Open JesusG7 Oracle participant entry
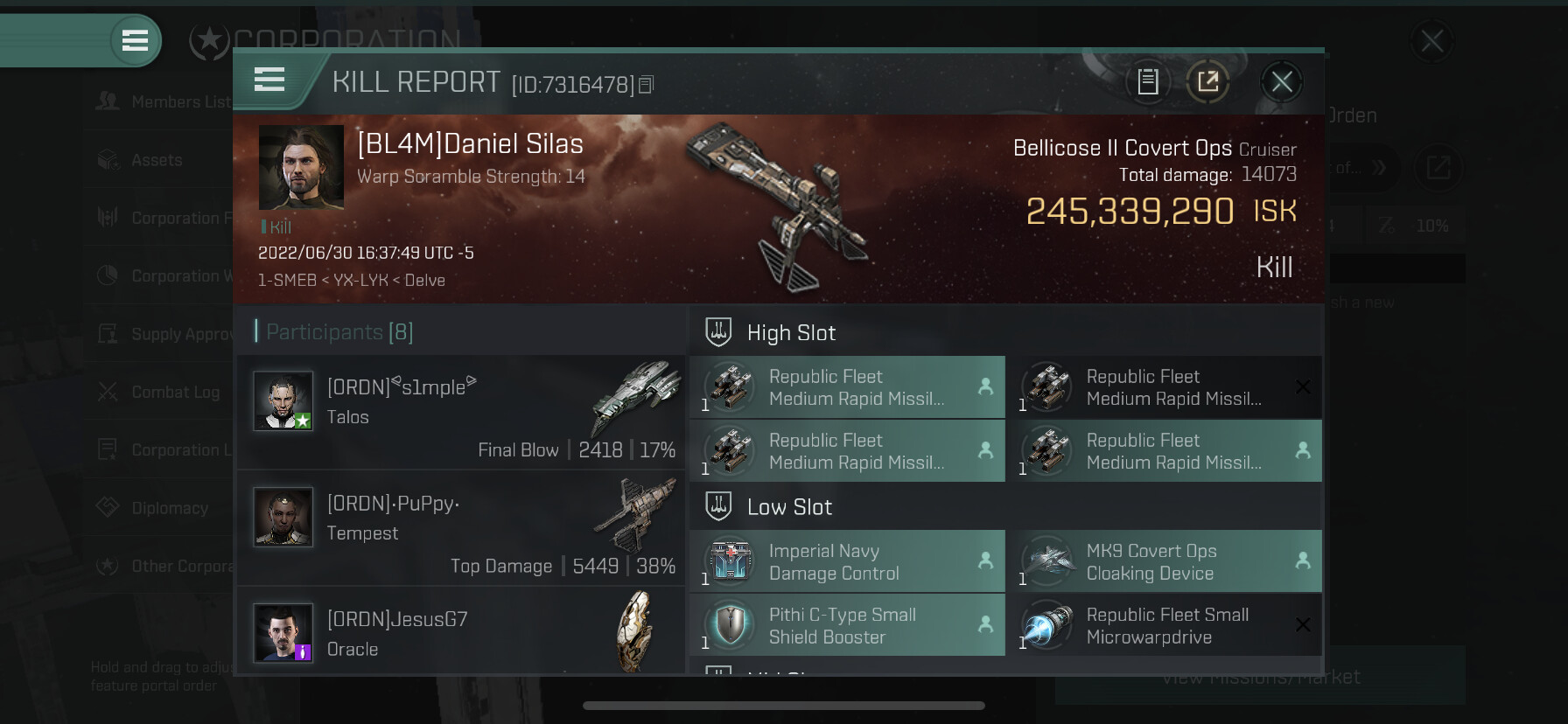The height and width of the screenshot is (724, 1568). tap(461, 631)
